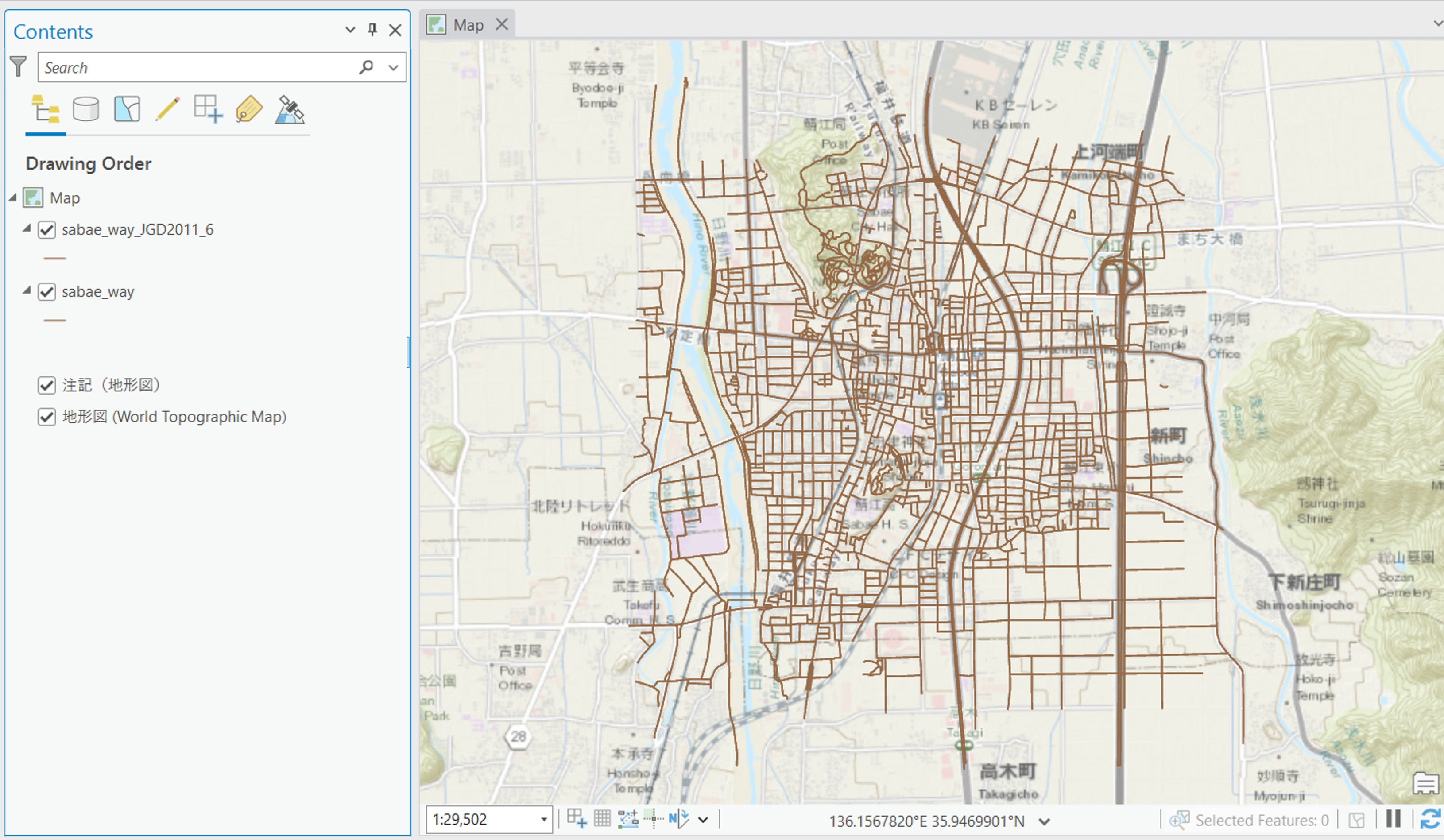Open coordinate display units dropdown
Viewport: 1444px width, 840px height.
[x=1044, y=822]
